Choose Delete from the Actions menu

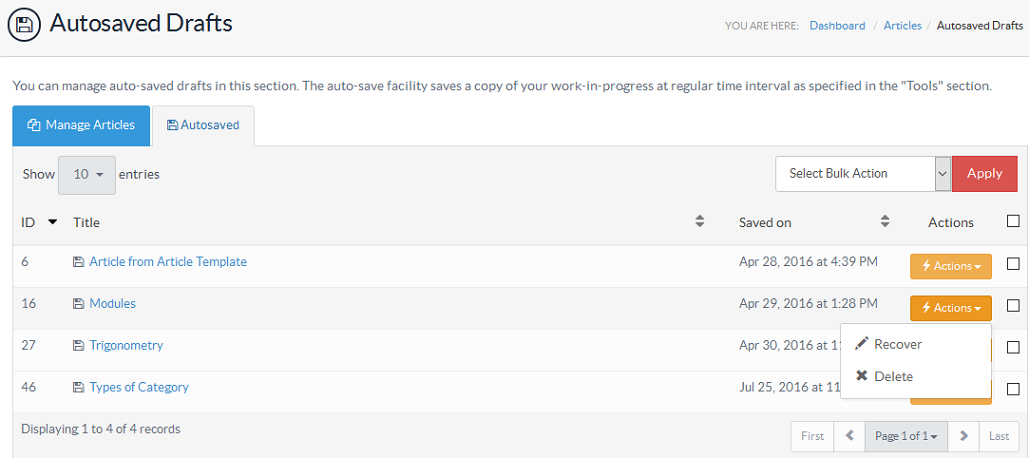tap(893, 376)
